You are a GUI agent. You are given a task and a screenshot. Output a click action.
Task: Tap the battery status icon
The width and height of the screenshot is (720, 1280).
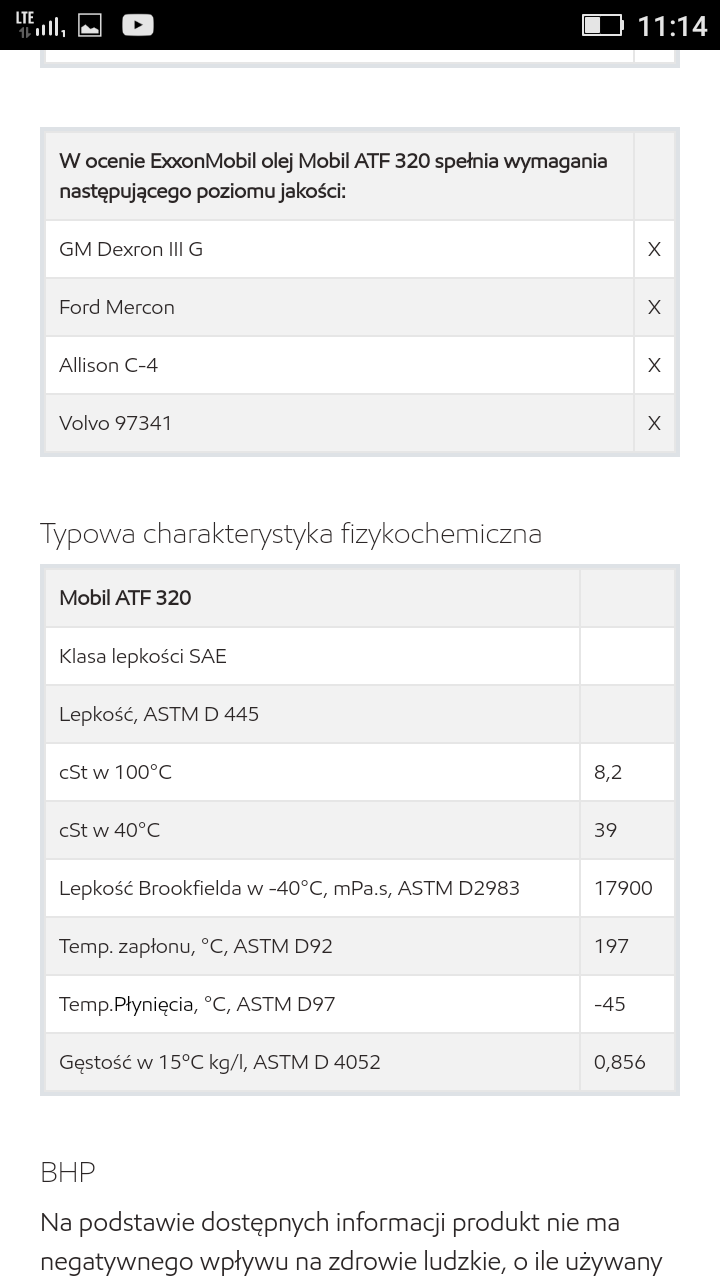coord(603,25)
